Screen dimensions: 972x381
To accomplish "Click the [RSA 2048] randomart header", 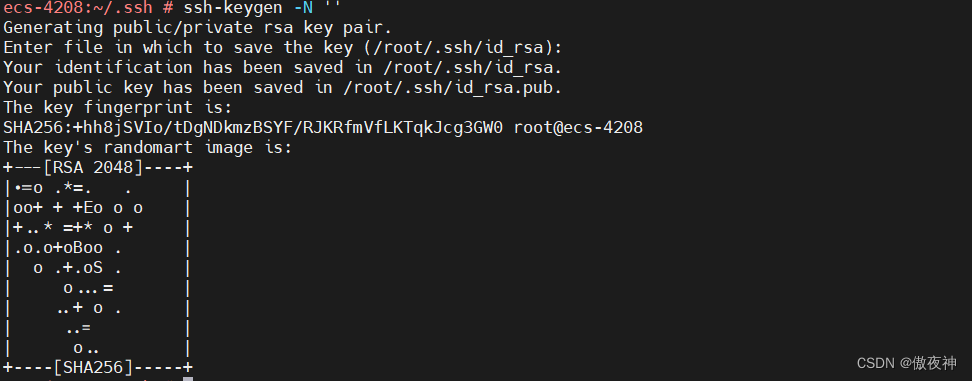I will click(98, 168).
